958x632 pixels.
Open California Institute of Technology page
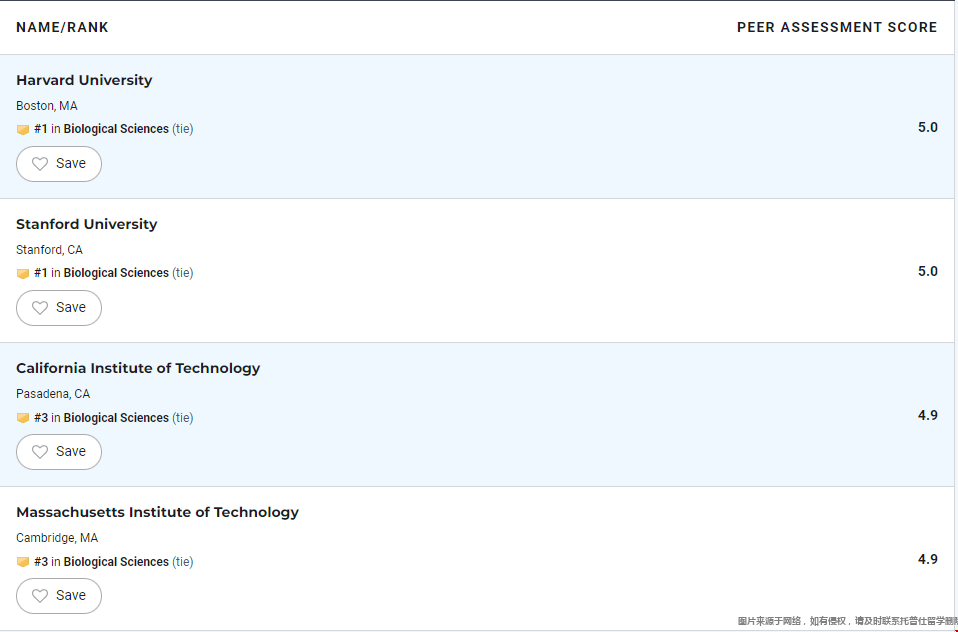pyautogui.click(x=138, y=368)
